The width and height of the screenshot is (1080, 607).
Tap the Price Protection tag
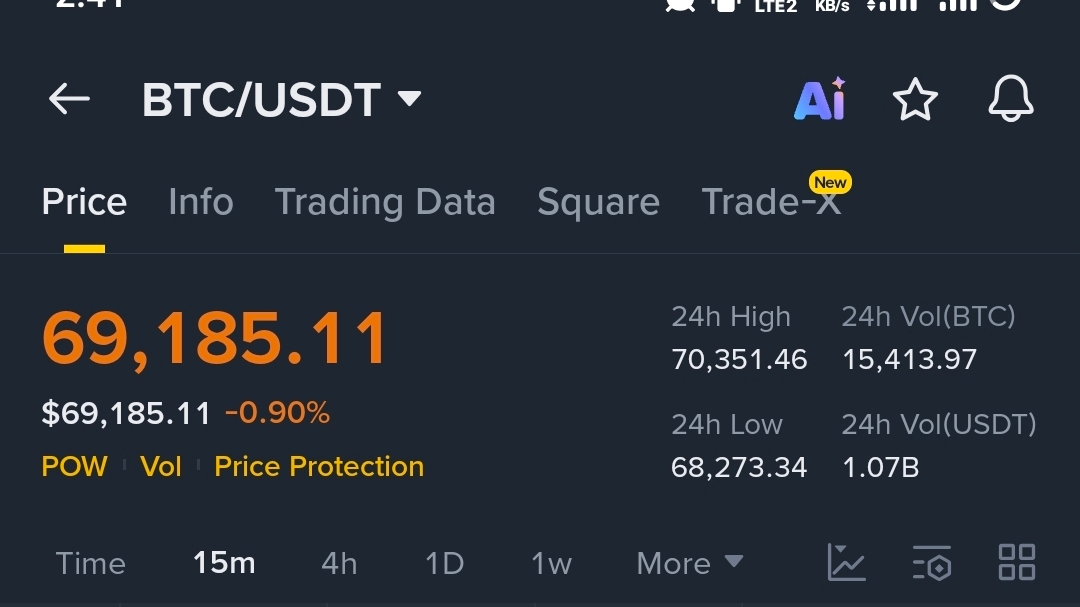point(319,466)
